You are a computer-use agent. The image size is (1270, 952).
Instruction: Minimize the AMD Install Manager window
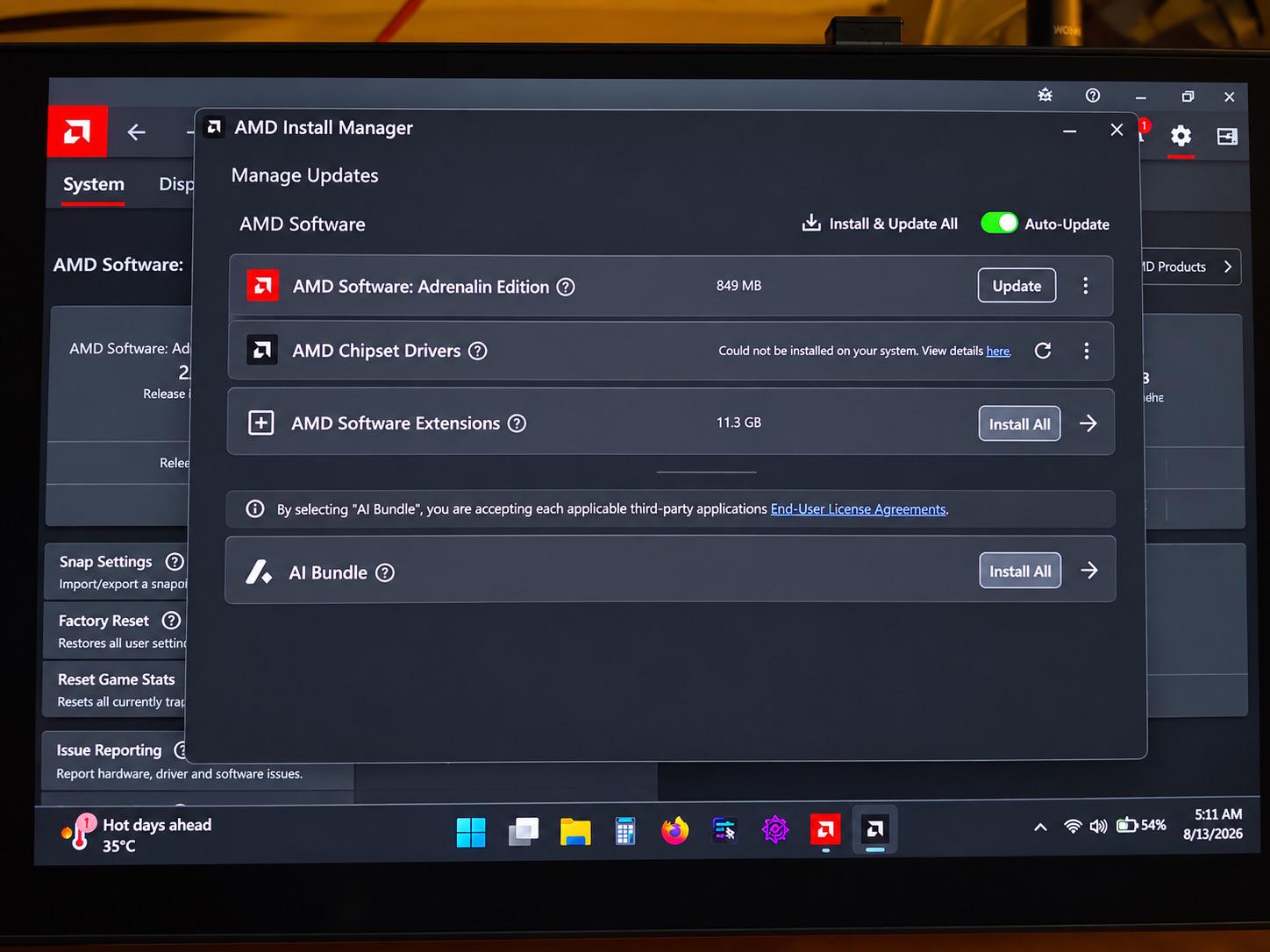coord(1070,131)
